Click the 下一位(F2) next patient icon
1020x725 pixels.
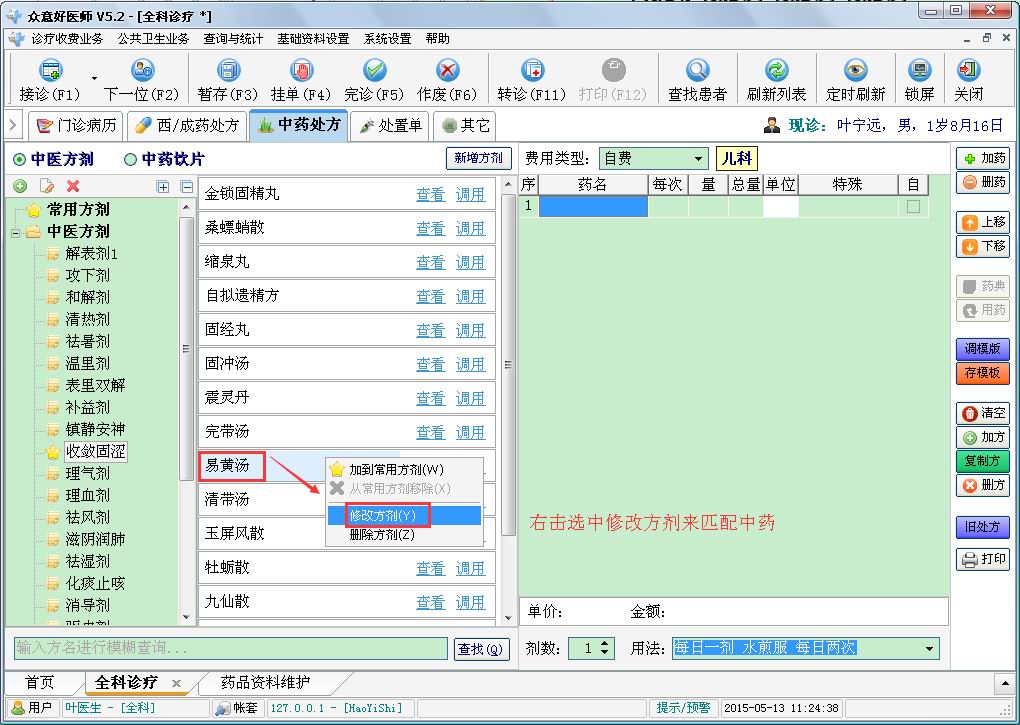[x=142, y=70]
